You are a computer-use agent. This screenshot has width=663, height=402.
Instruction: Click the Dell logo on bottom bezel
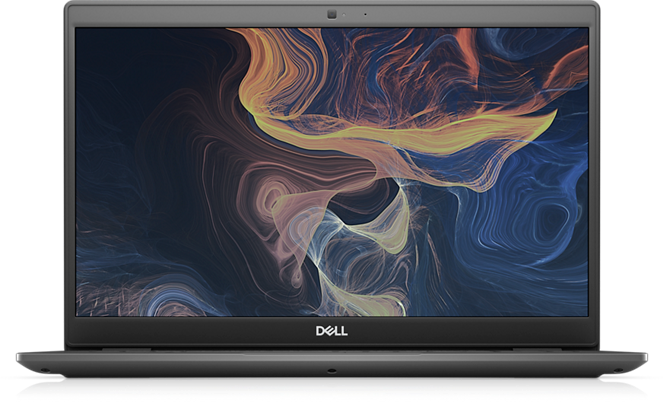click(331, 328)
